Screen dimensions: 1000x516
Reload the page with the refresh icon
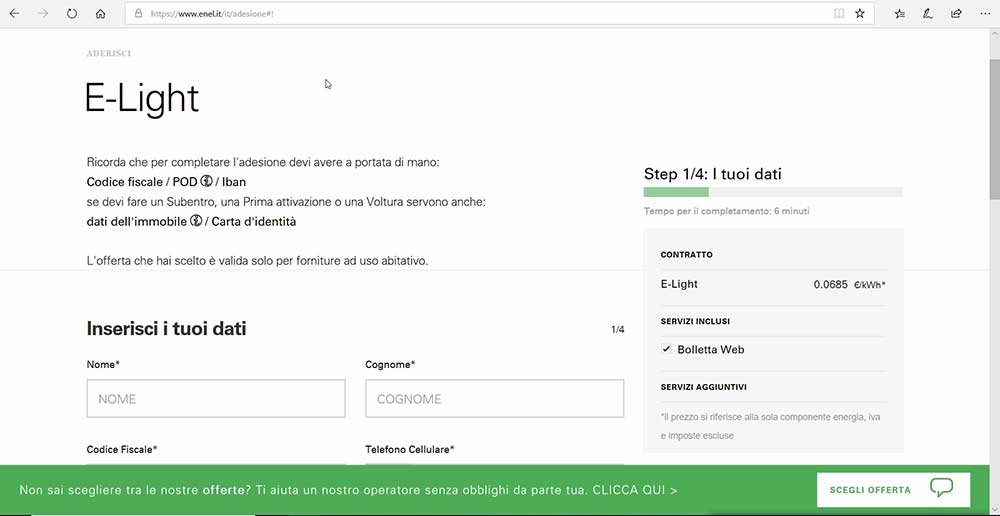(71, 13)
